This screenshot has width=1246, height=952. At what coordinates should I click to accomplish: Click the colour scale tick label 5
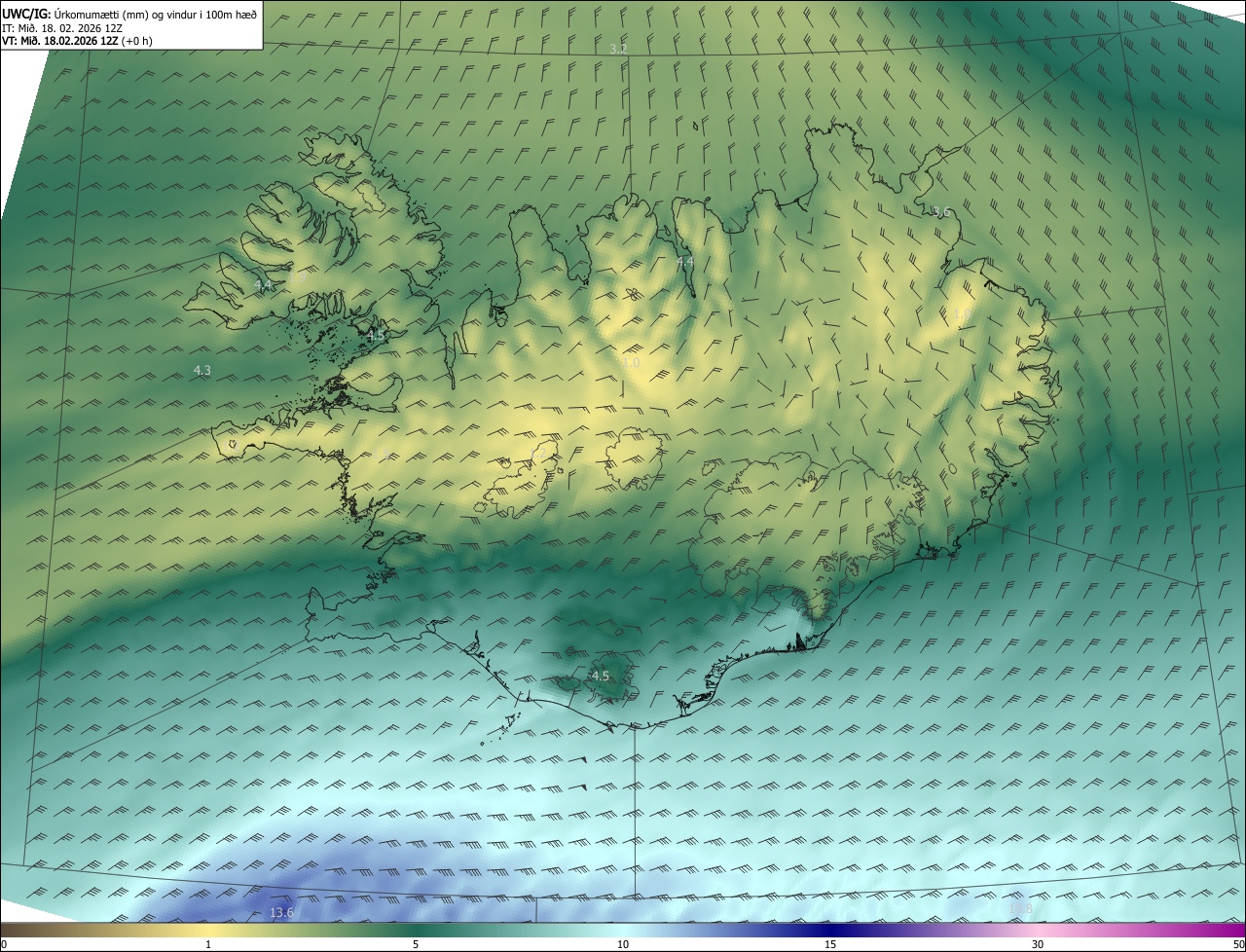[416, 944]
